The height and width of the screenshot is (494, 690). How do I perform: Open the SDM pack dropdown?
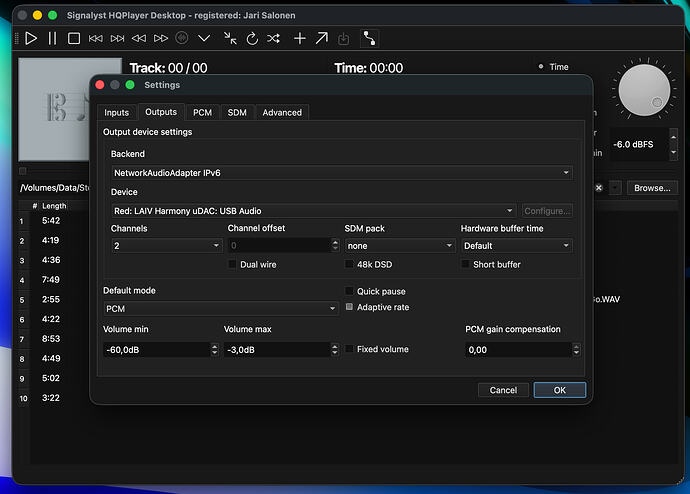pos(400,246)
